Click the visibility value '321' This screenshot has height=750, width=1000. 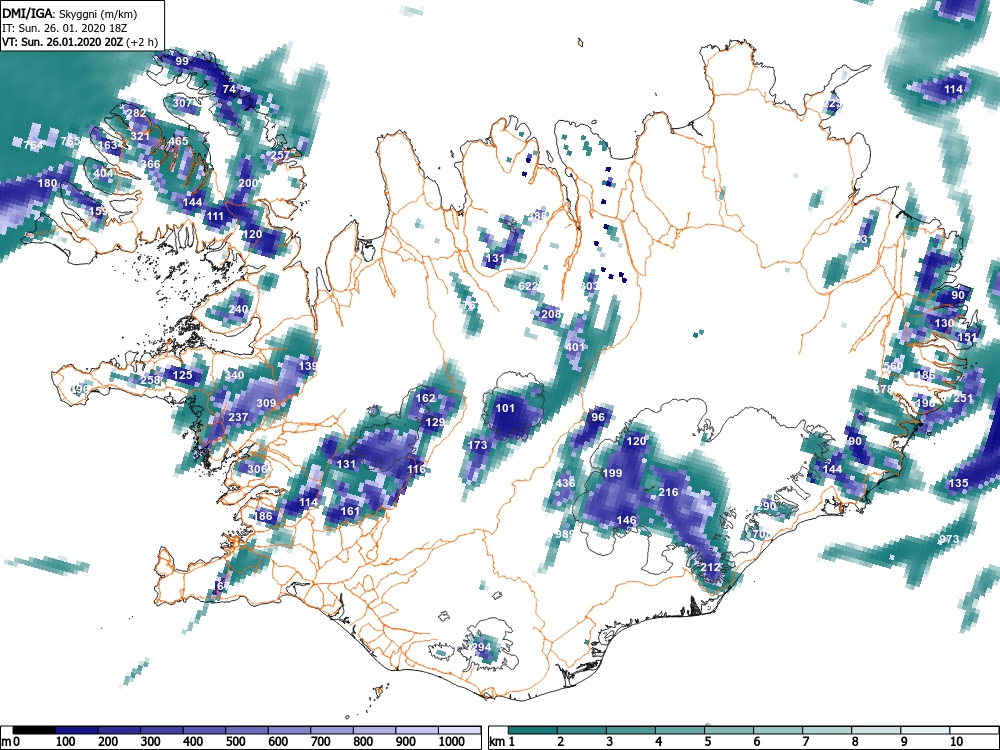pos(140,136)
